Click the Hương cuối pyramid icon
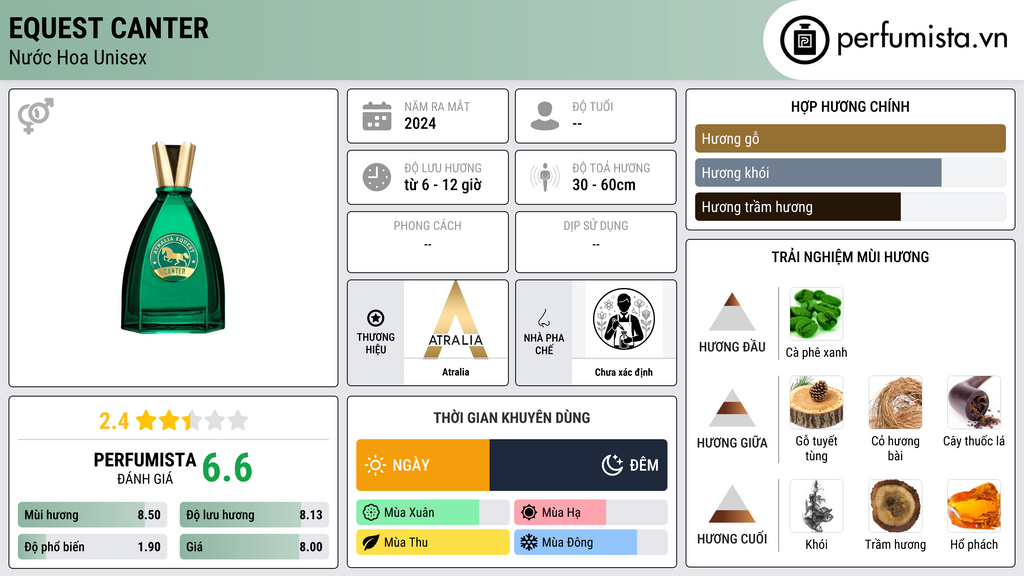 point(732,504)
